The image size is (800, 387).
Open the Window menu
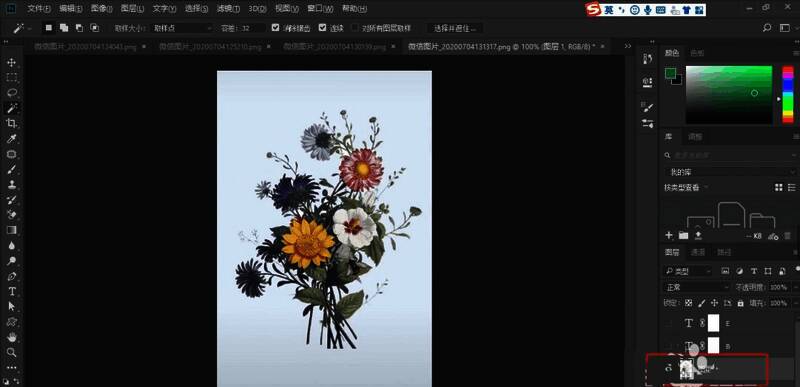click(x=321, y=9)
